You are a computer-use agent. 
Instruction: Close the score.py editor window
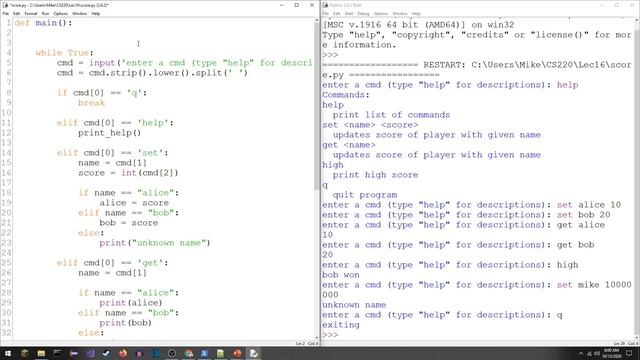pyautogui.click(x=312, y=5)
